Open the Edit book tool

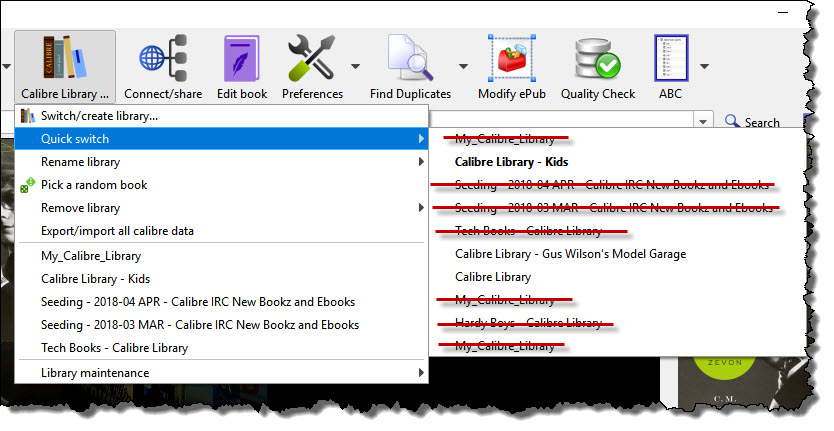click(242, 58)
